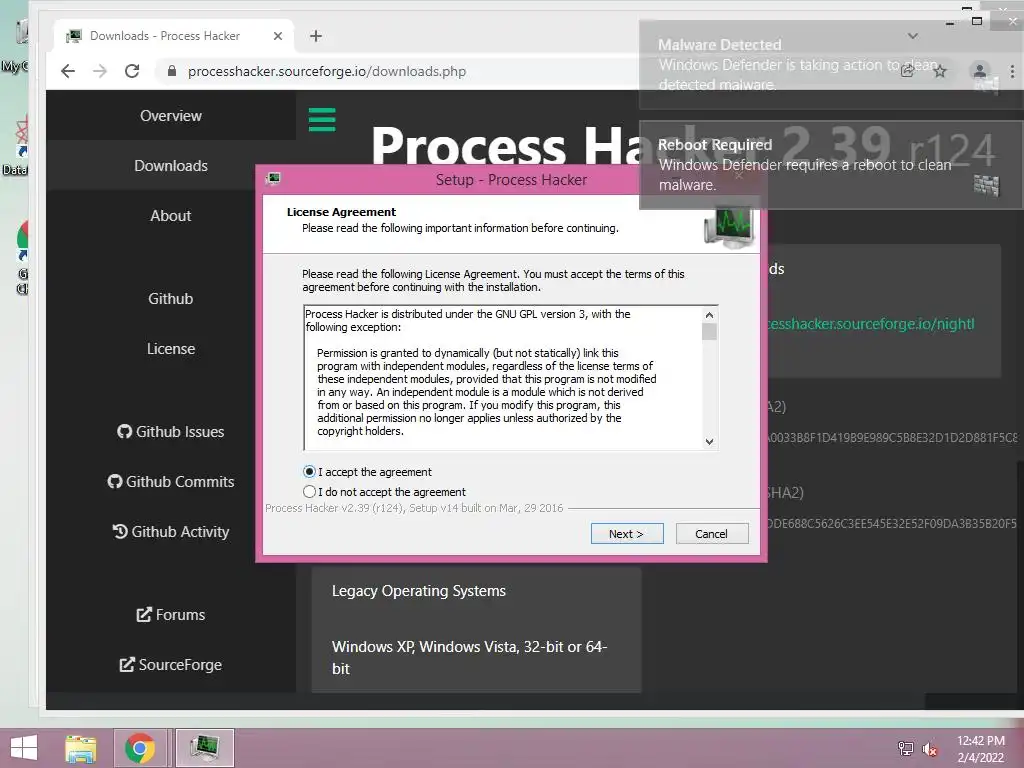Viewport: 1024px width, 768px height.
Task: Click the muted volume tray icon
Action: pos(930,748)
